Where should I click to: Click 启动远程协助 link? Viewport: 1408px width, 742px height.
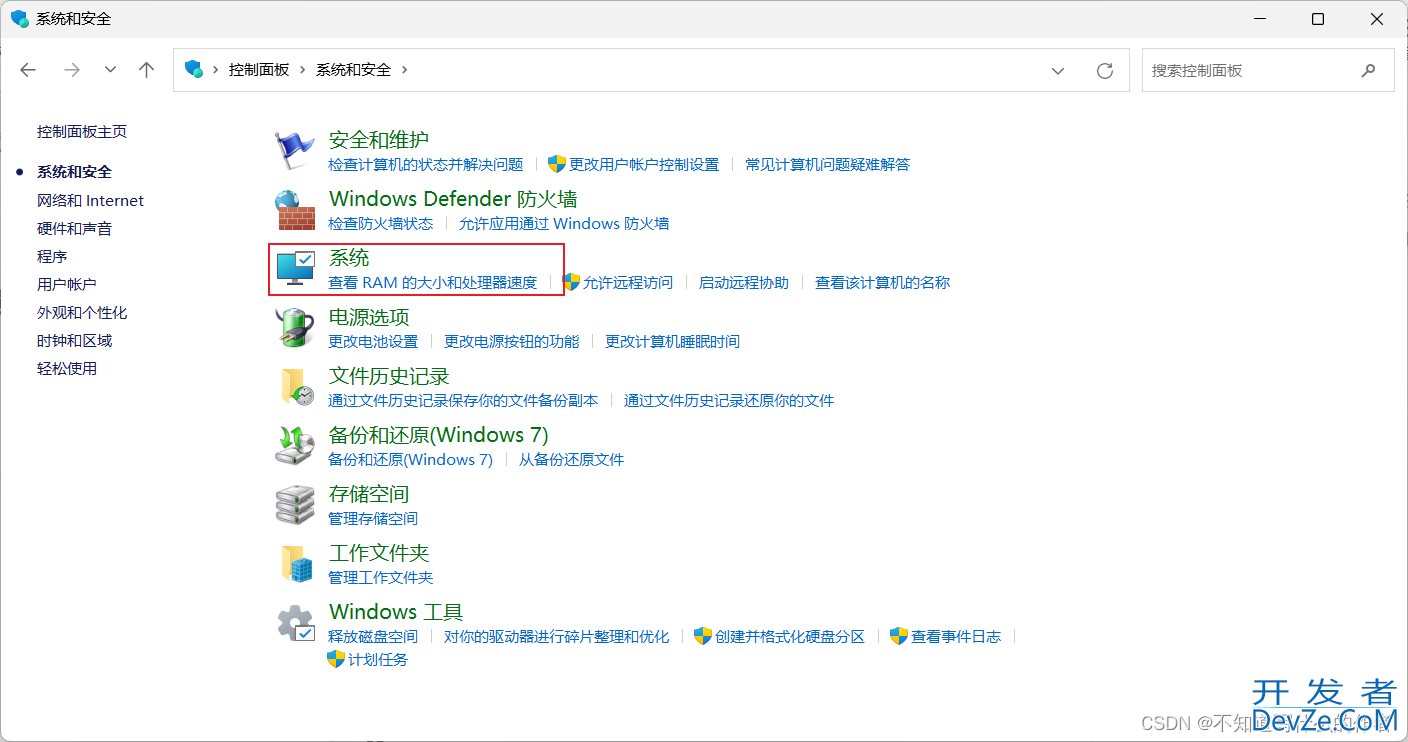(x=744, y=282)
